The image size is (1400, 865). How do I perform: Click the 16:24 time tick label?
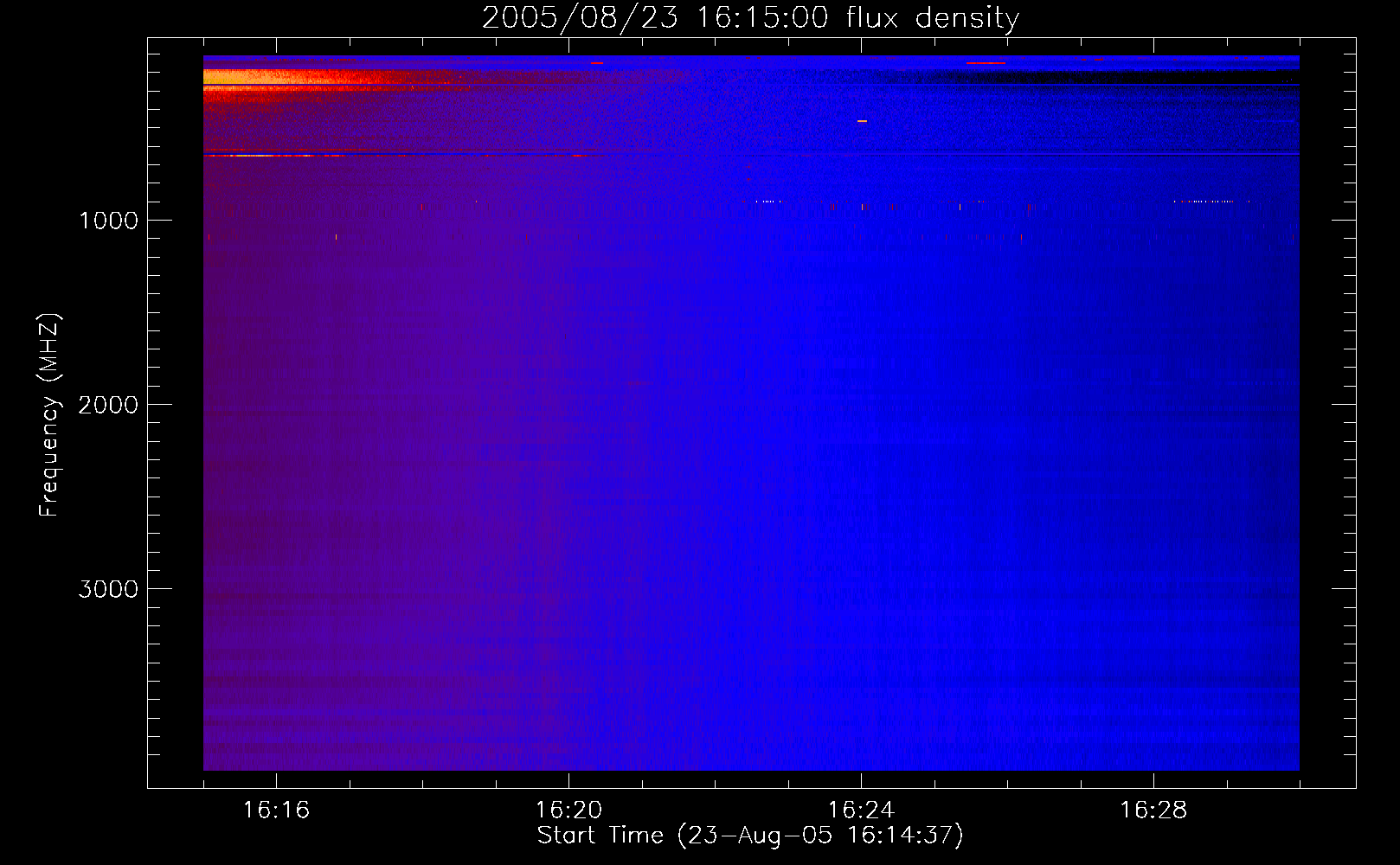click(x=861, y=811)
